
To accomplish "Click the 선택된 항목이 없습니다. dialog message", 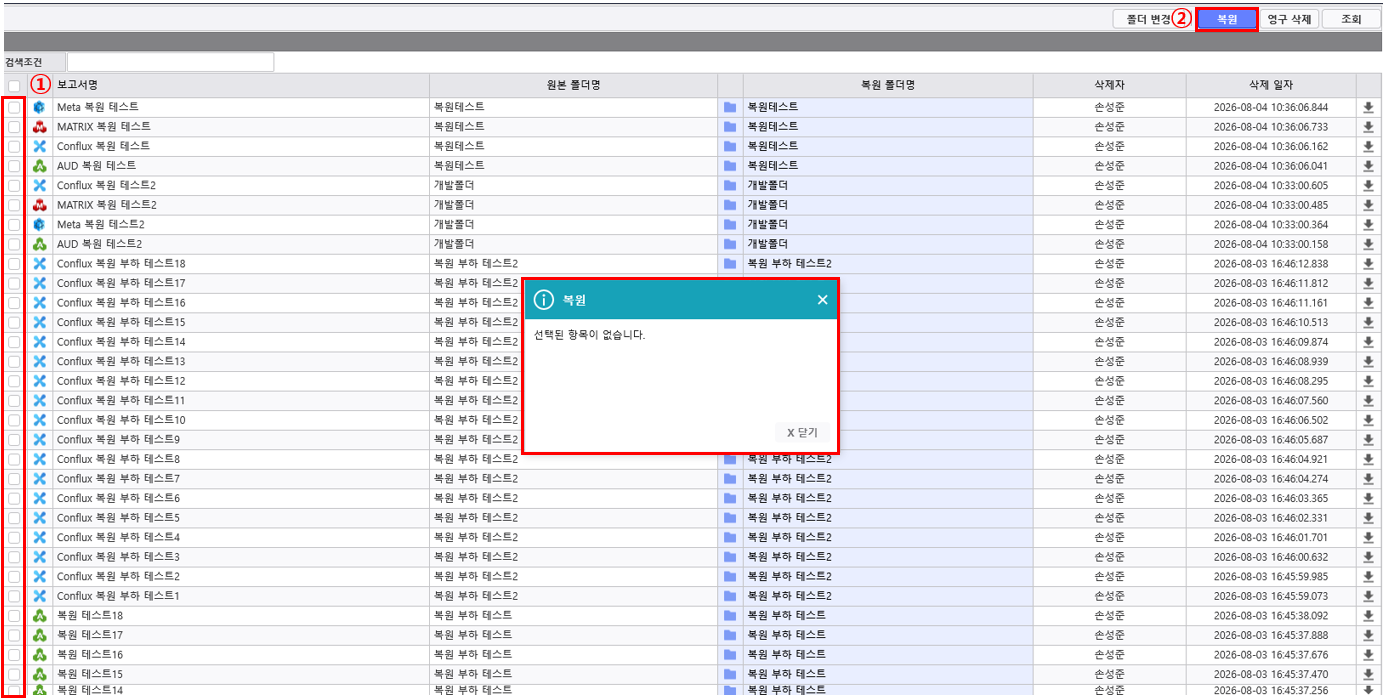I will coord(591,335).
